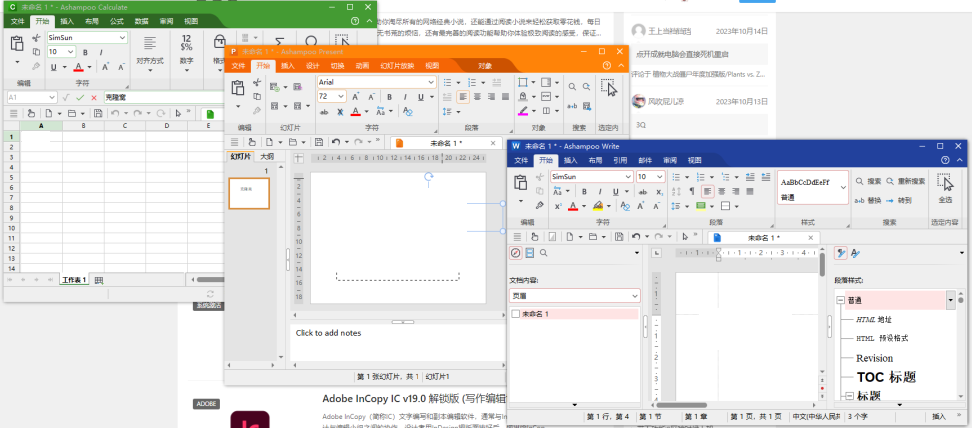972x428 pixels.
Task: Open the 引用 tab in Ashampoo Write
Action: [x=620, y=160]
